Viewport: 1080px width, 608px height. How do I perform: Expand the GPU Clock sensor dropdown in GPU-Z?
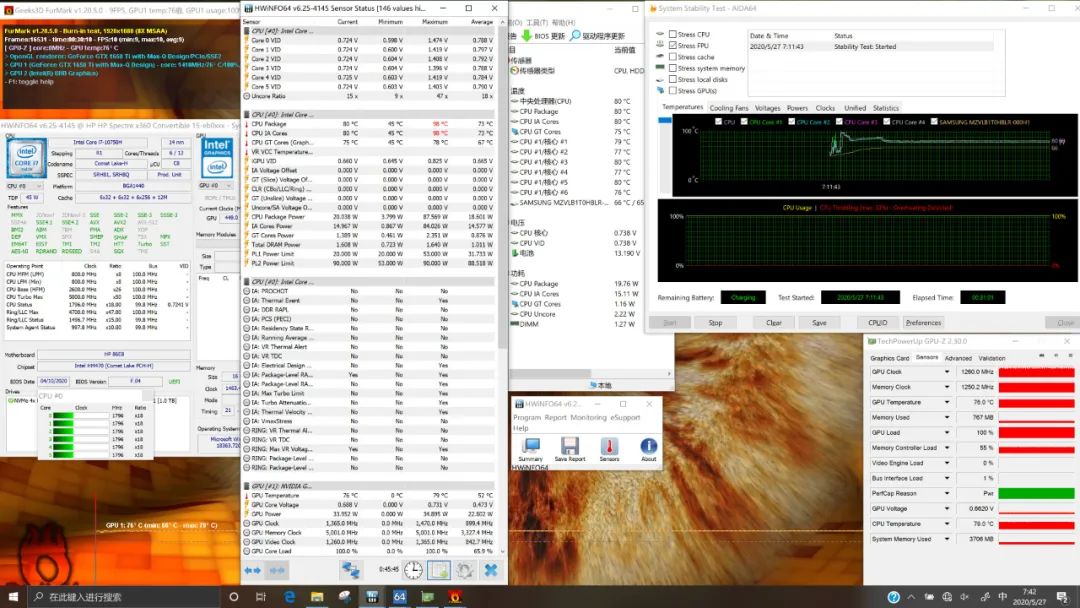click(948, 372)
